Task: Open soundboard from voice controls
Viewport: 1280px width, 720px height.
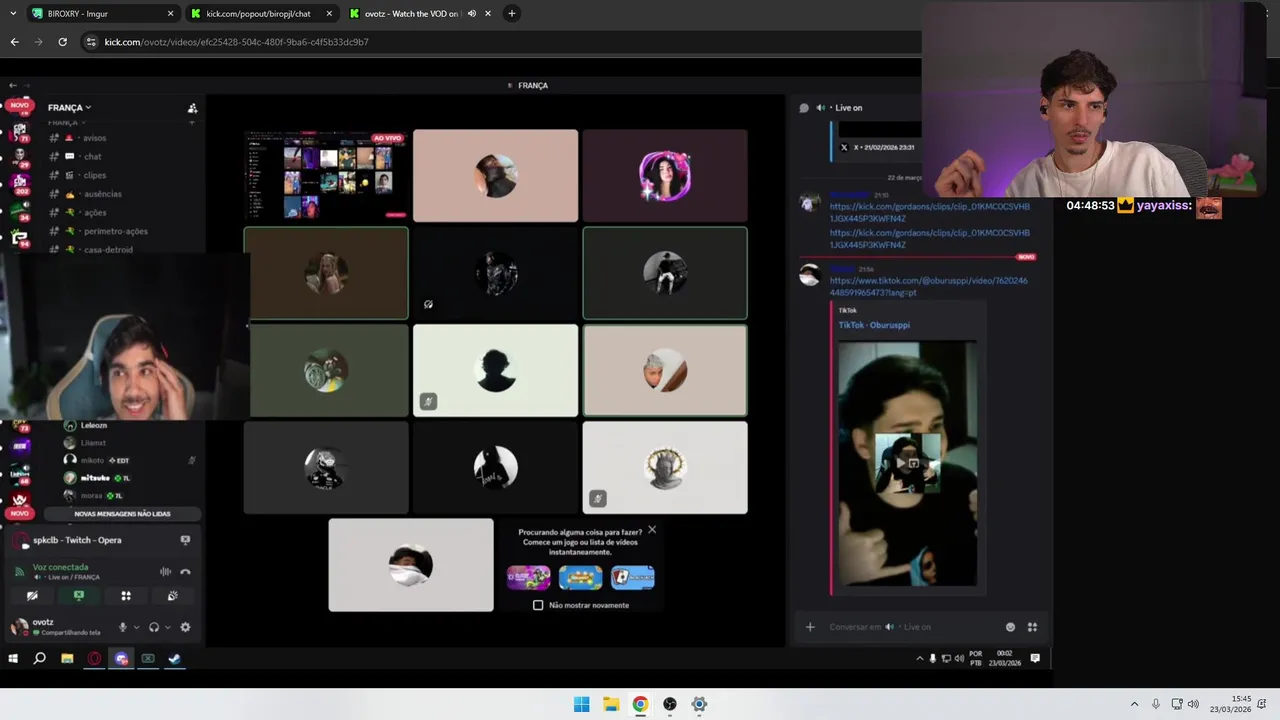Action: click(x=172, y=596)
